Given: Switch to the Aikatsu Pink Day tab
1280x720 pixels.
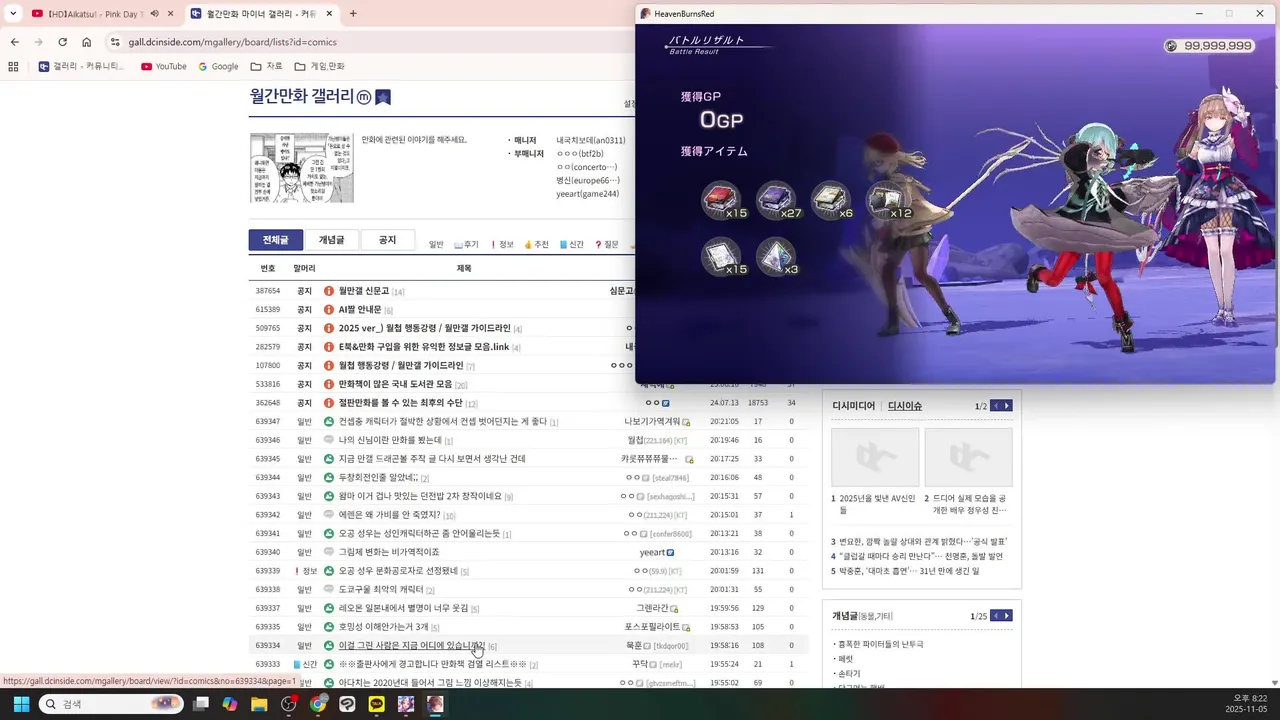Looking at the screenshot, I should click(x=95, y=14).
